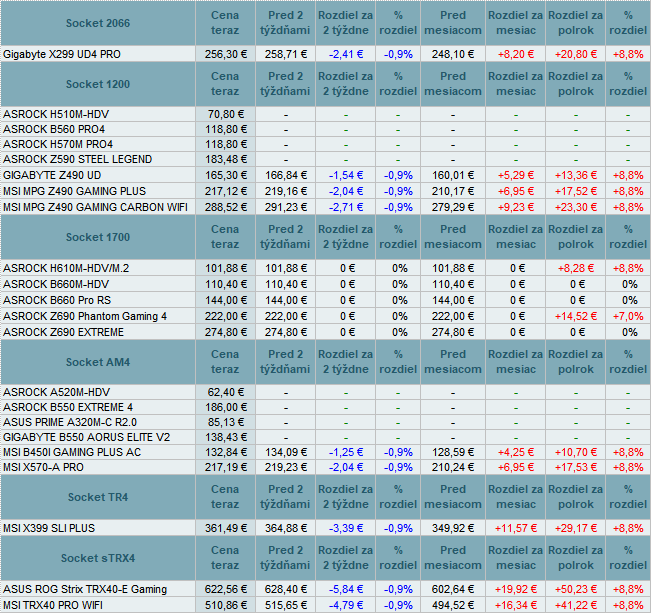Select ASROCK H610M-HDV/M.2 product name
The width and height of the screenshot is (651, 613).
(66, 268)
